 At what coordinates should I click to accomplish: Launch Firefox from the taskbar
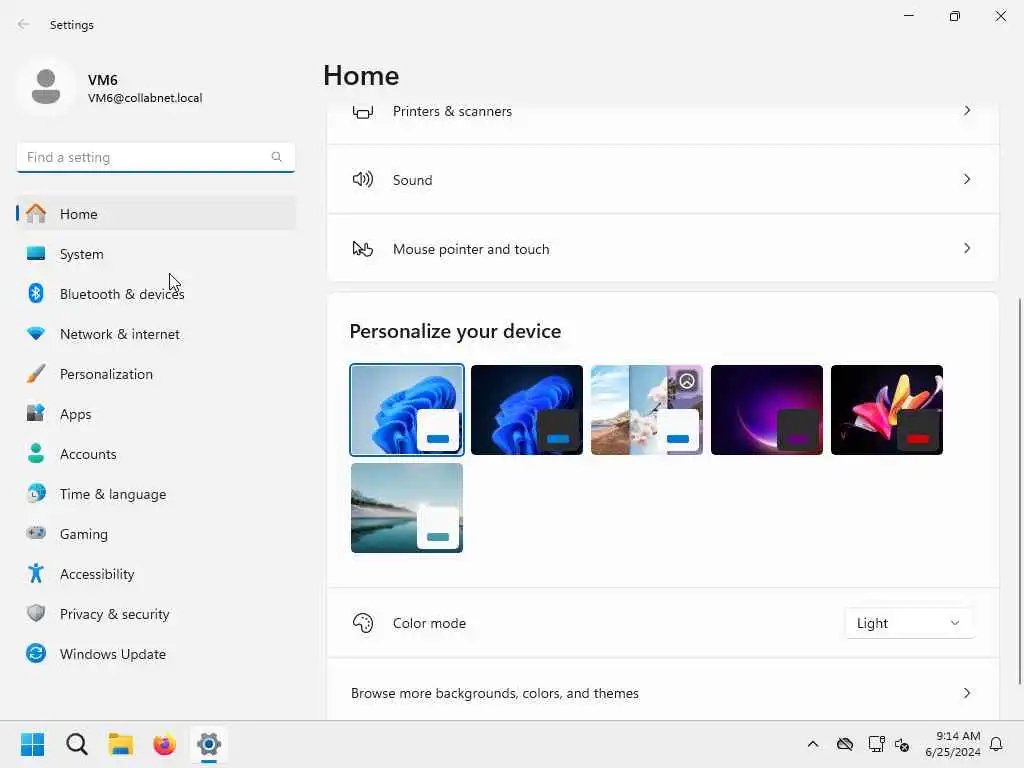pyautogui.click(x=165, y=744)
